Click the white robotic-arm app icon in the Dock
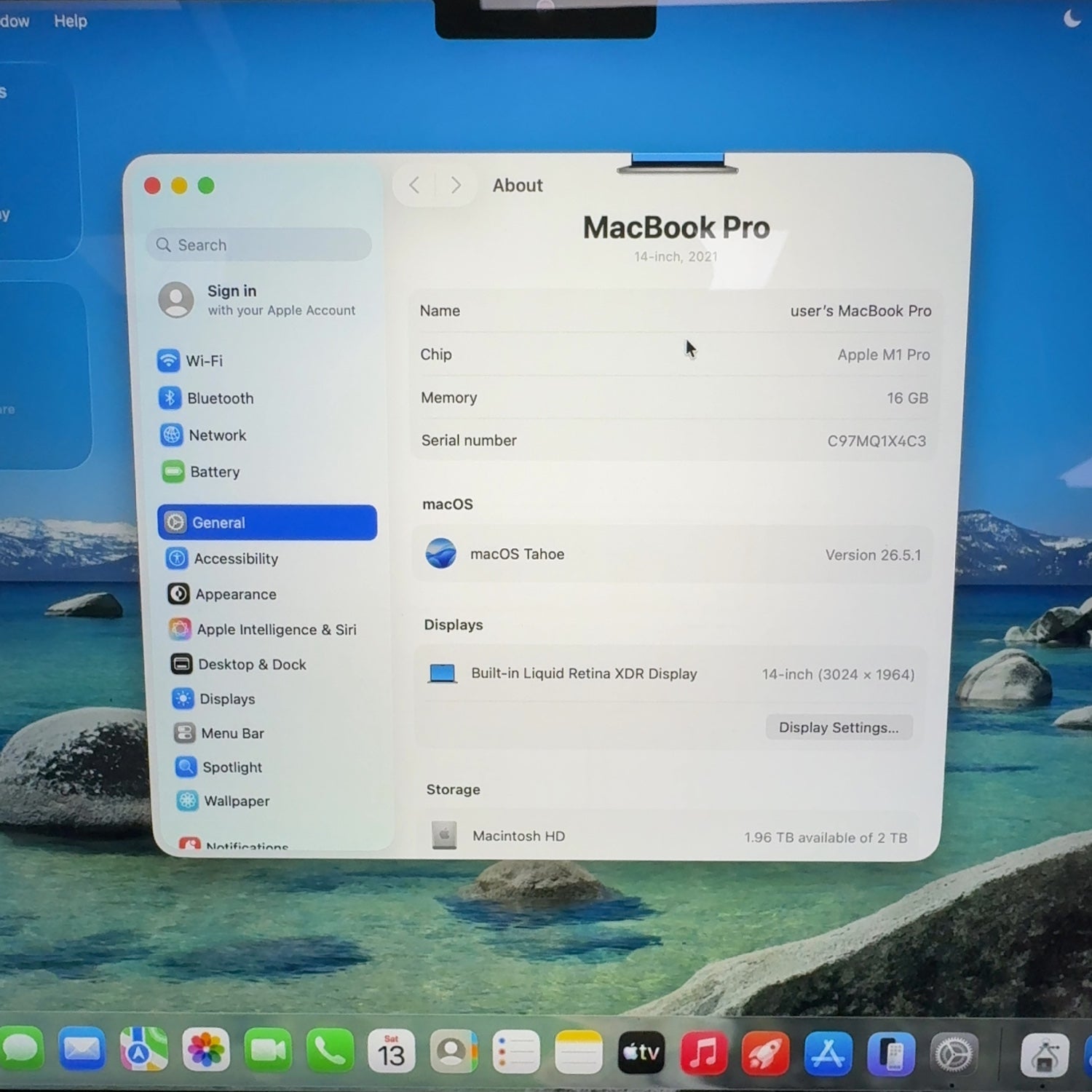Screen dimensions: 1092x1092 (1045, 1055)
